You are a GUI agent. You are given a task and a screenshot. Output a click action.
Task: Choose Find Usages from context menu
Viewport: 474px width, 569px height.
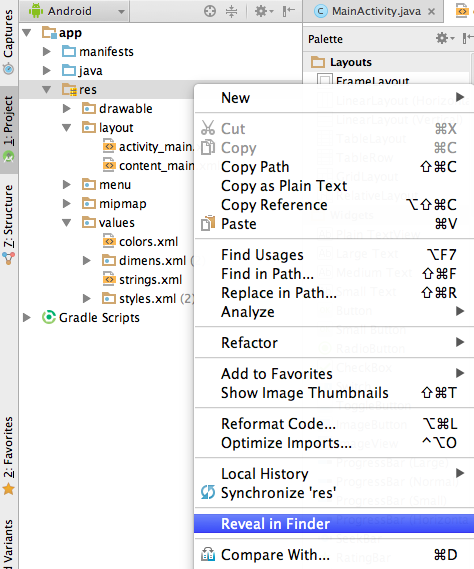point(334,255)
